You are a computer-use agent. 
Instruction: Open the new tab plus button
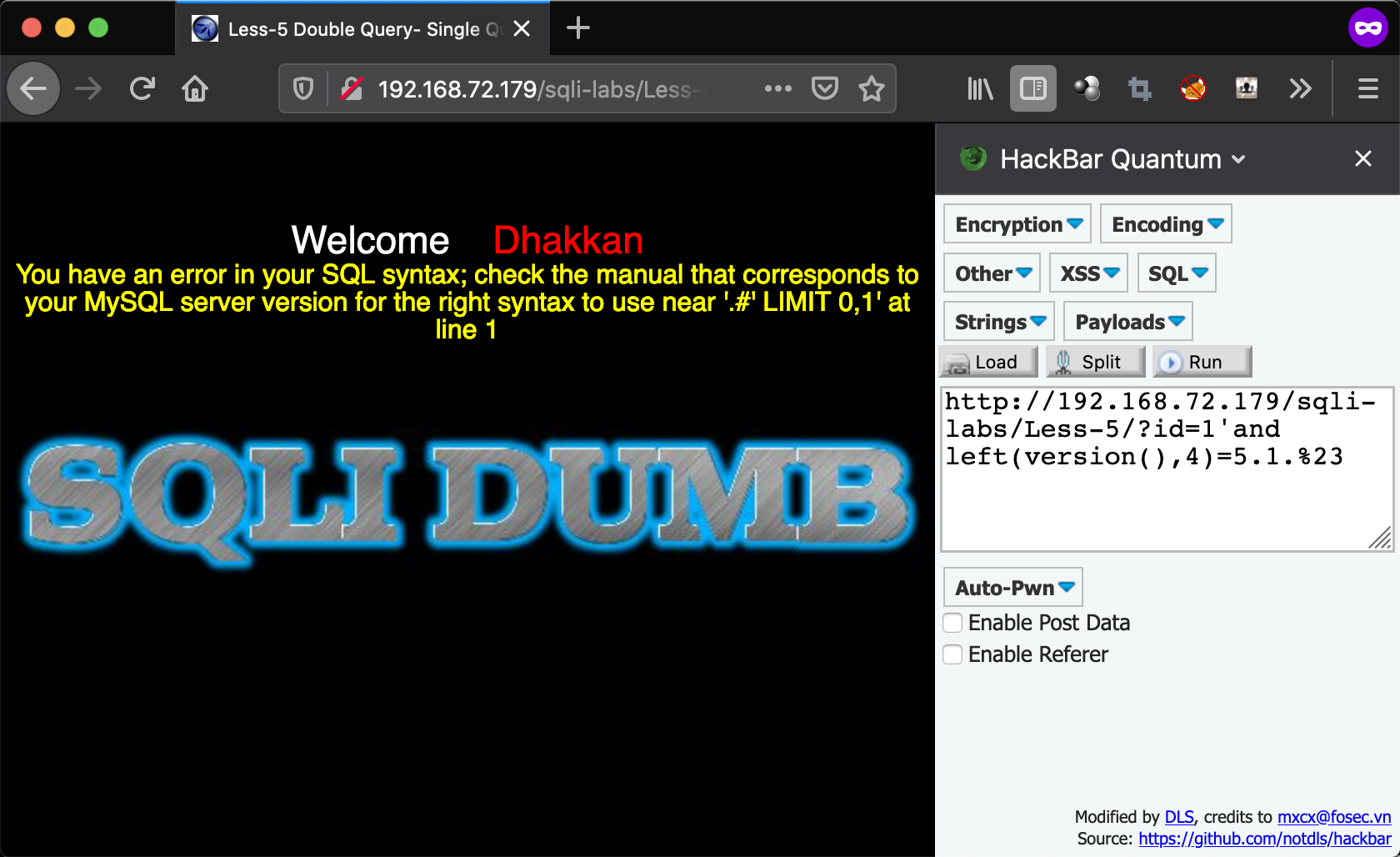pyautogui.click(x=577, y=28)
